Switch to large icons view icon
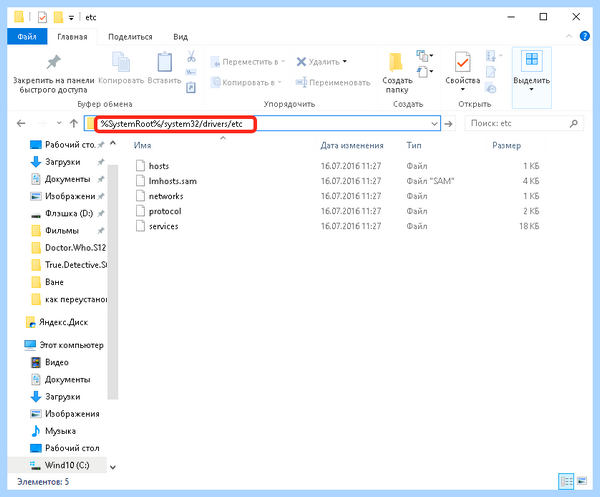Screen dimensions: 600x497 pyautogui.click(x=582, y=481)
